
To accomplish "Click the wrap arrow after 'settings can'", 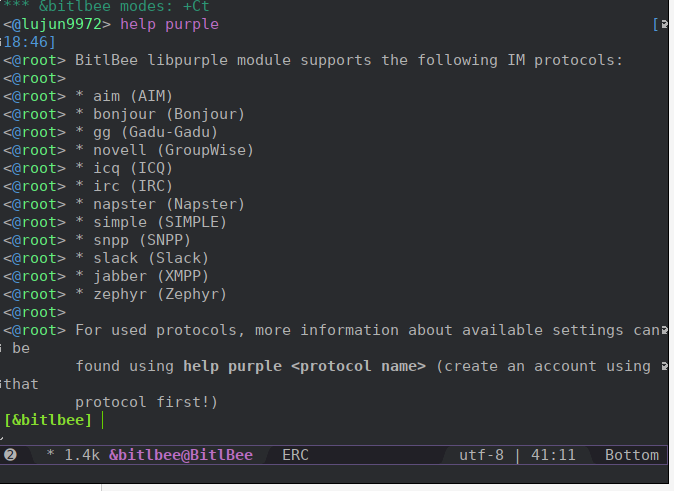I will point(665,330).
